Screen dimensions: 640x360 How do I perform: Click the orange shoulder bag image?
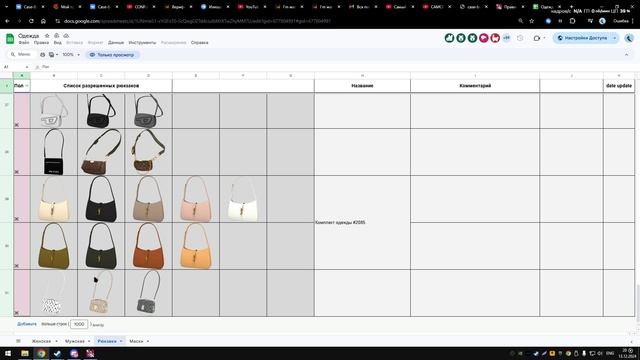point(196,246)
